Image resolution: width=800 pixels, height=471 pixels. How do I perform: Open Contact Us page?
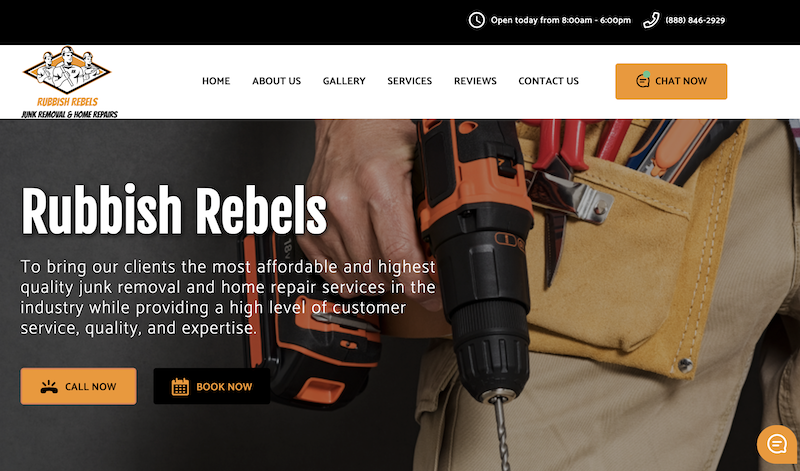[x=548, y=81]
